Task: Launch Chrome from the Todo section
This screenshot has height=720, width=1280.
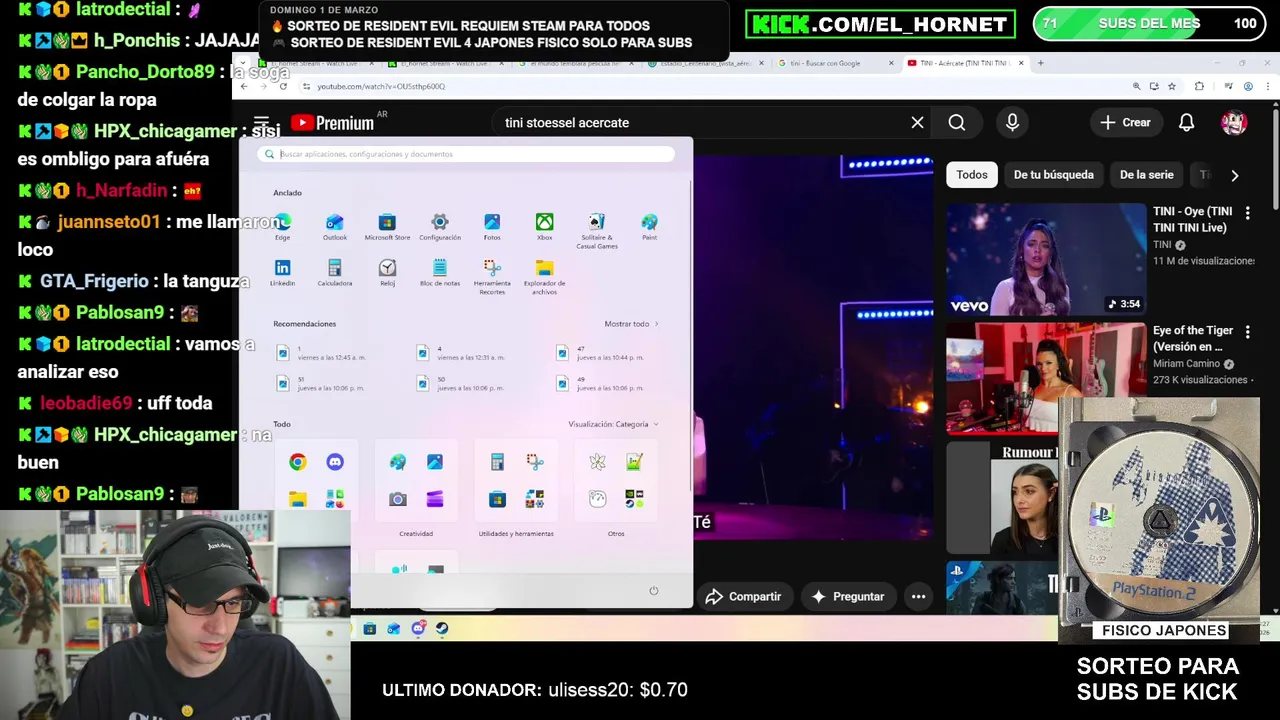Action: (297, 462)
